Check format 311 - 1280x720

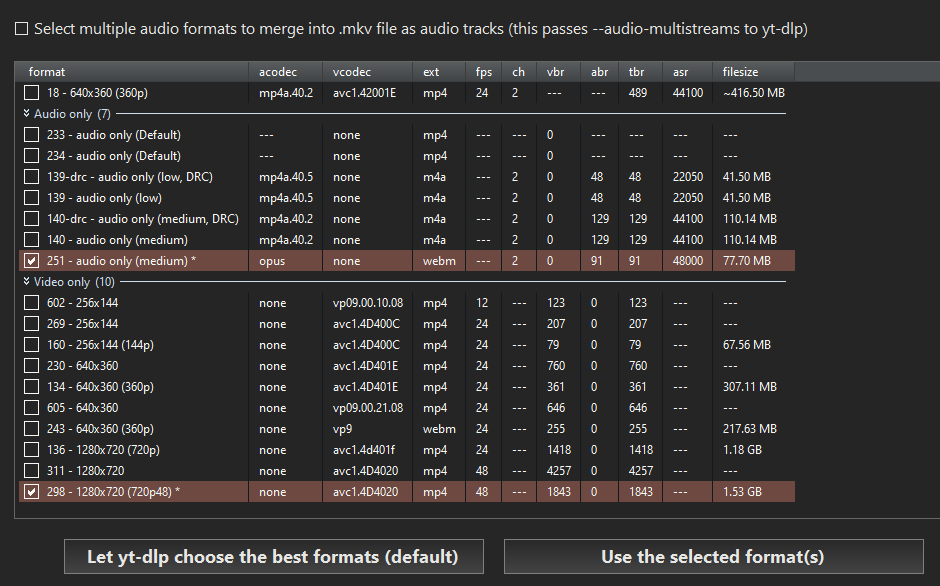point(31,471)
